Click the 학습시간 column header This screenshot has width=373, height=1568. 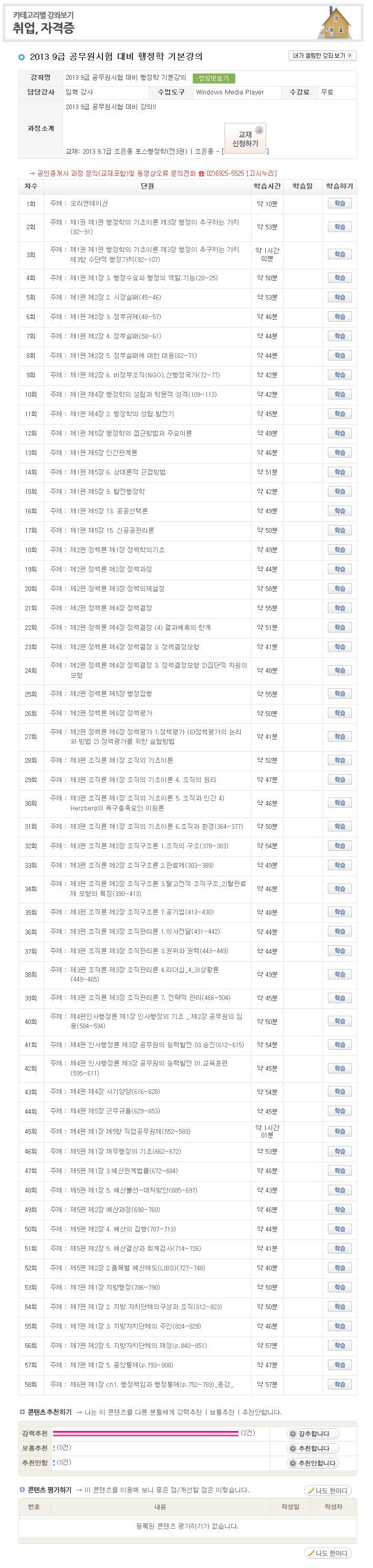(x=267, y=186)
